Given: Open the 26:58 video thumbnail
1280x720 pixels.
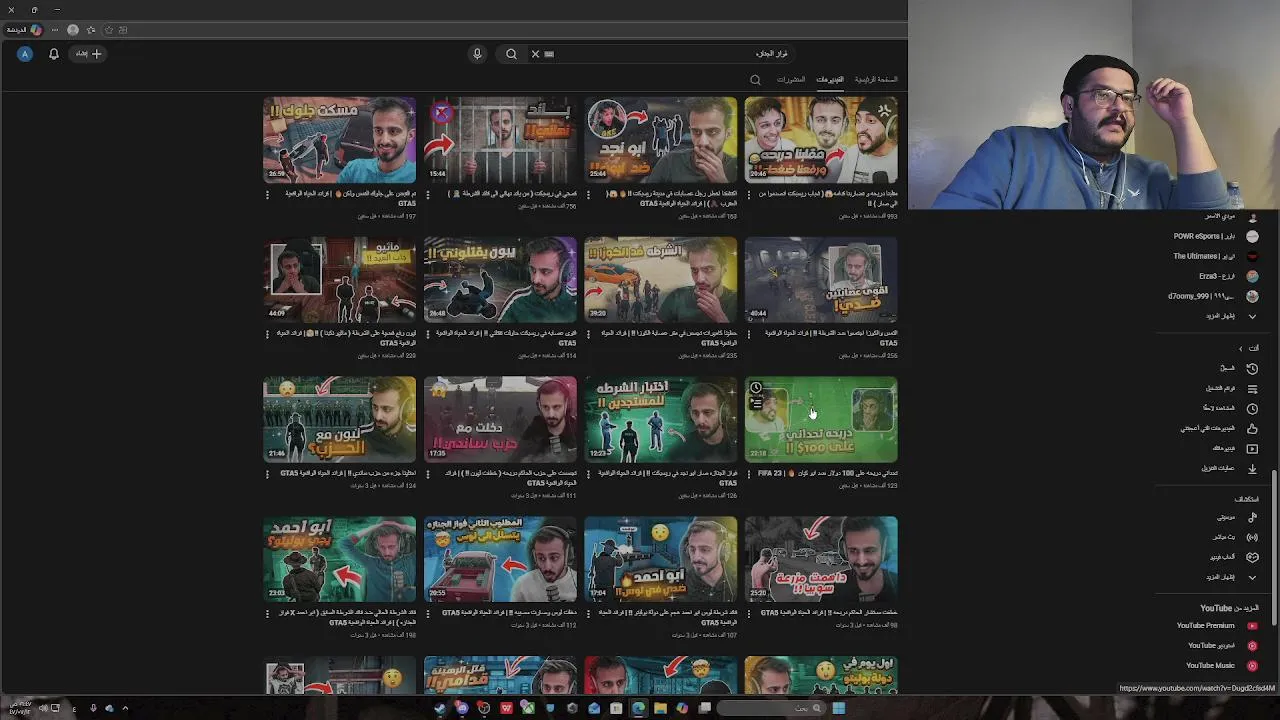Looking at the screenshot, I should coord(339,140).
